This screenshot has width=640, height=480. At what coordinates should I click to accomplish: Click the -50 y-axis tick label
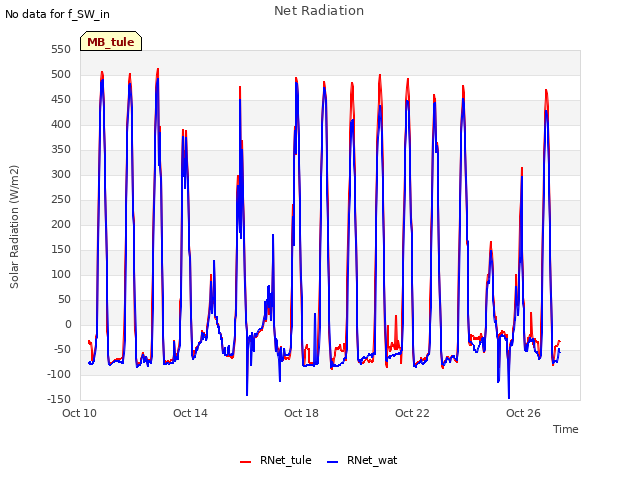(62, 349)
